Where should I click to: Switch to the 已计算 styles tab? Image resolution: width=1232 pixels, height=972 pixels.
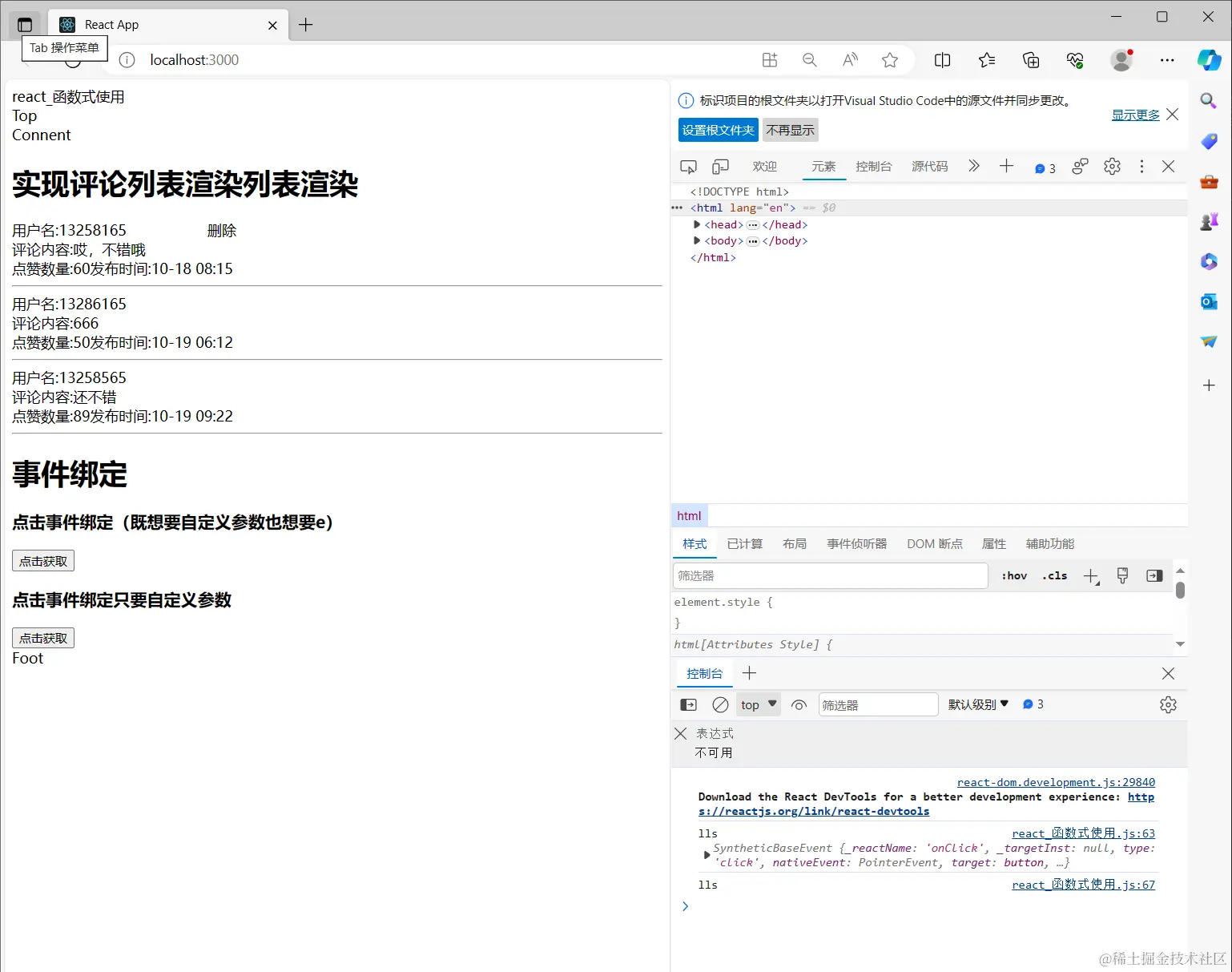(745, 544)
